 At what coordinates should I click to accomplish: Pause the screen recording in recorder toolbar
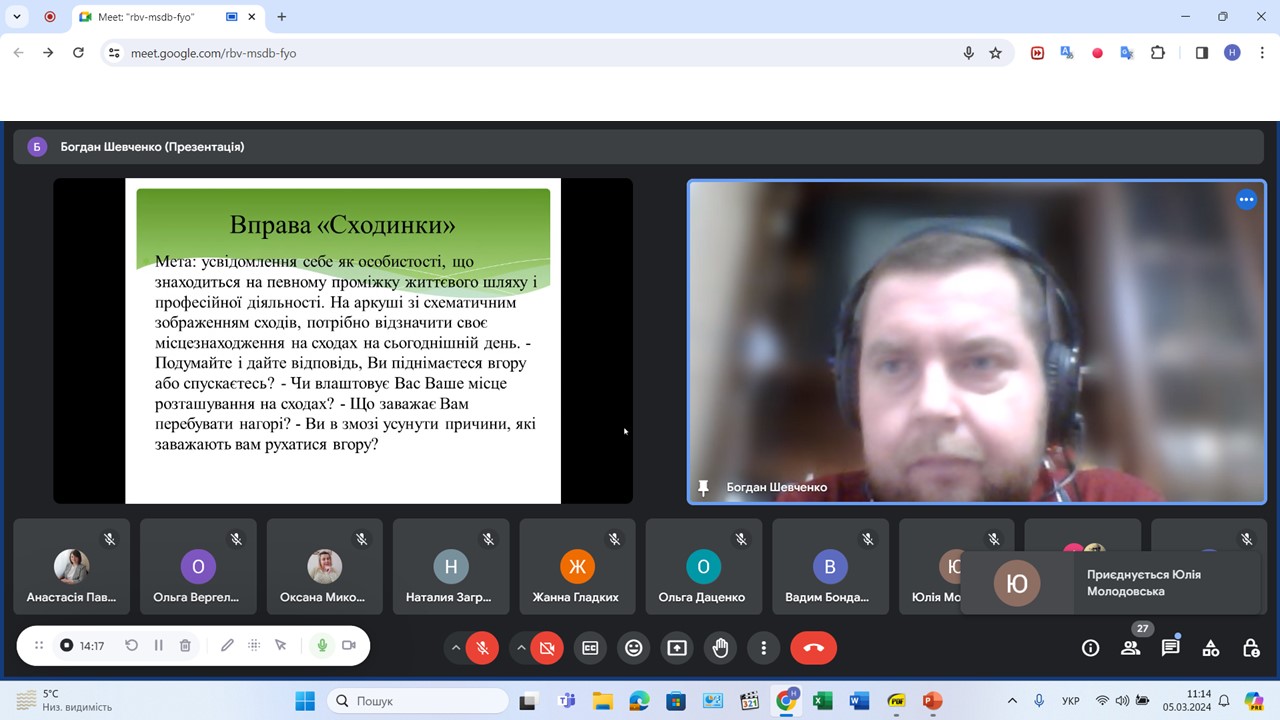click(x=158, y=646)
